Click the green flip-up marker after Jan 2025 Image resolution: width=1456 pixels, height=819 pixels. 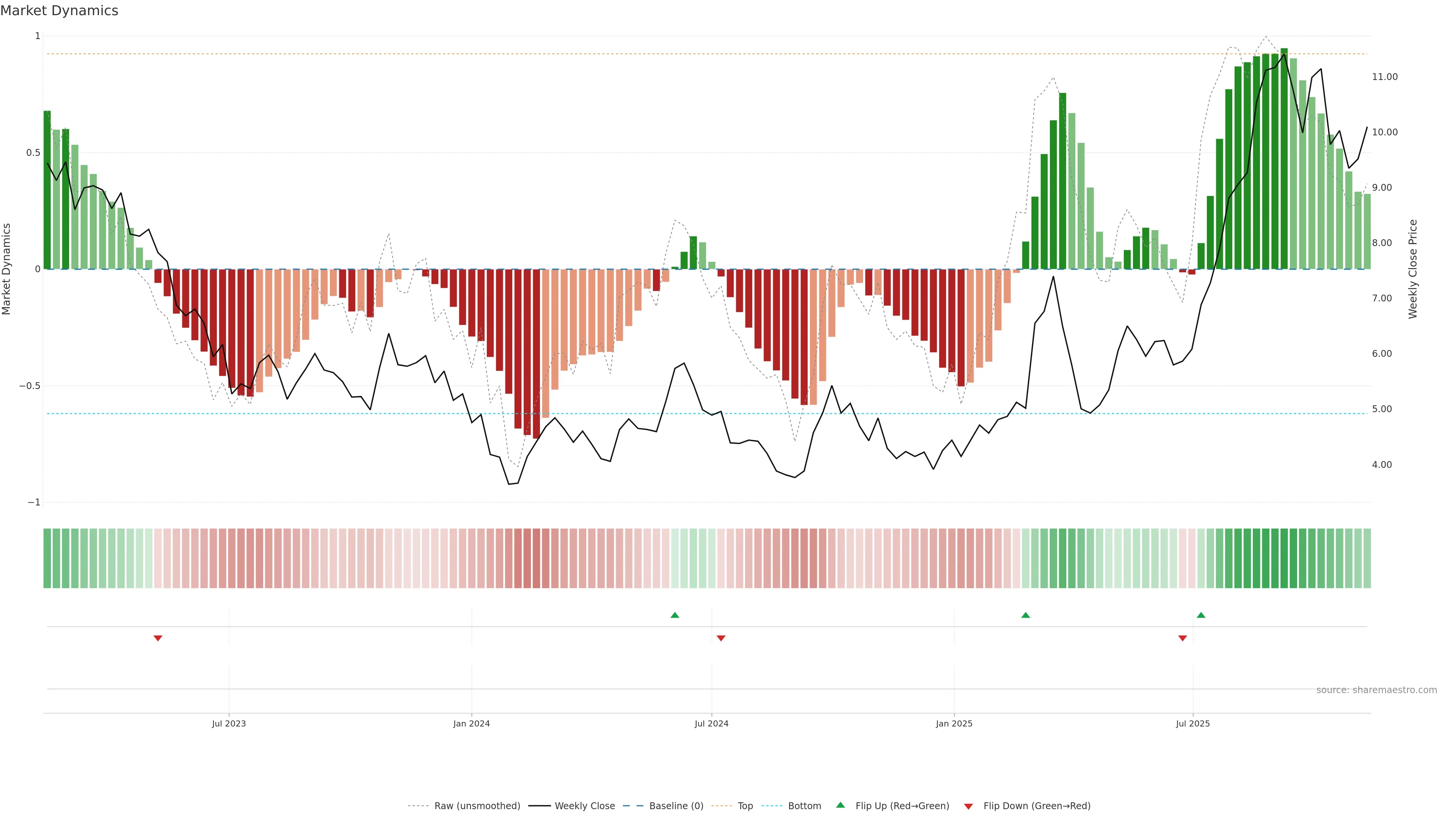[1025, 615]
